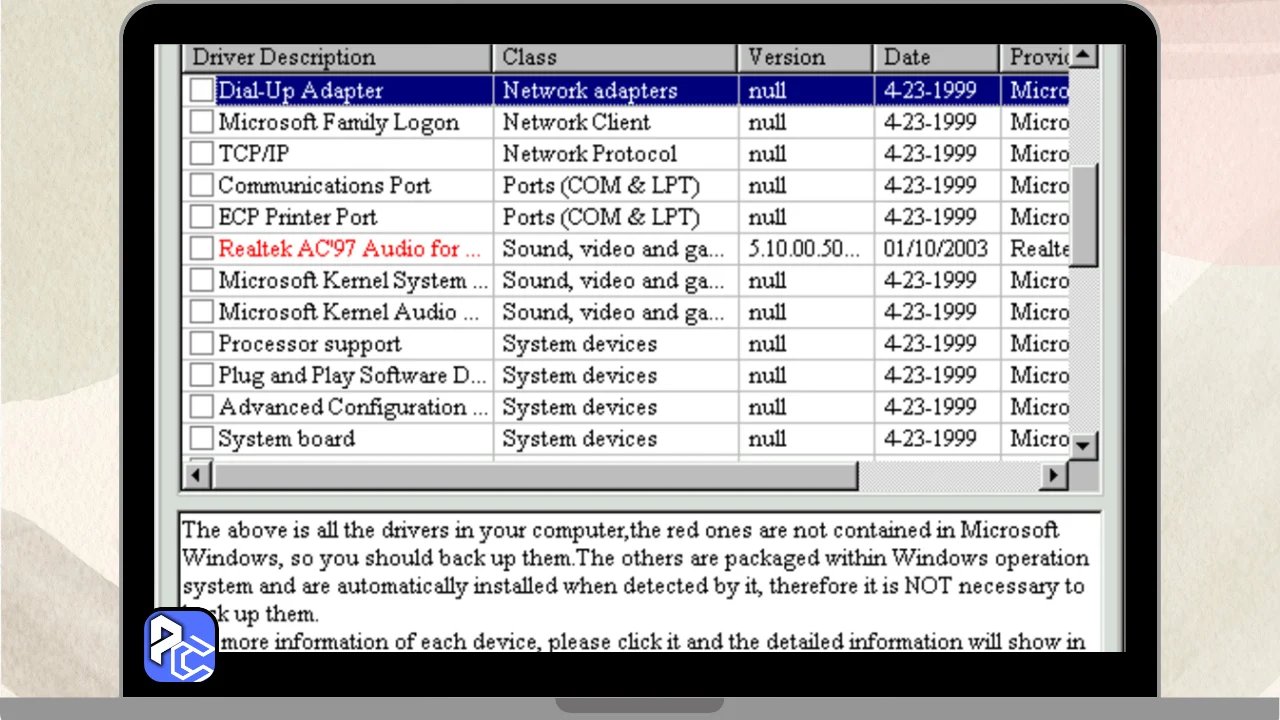Check the Processor support checkbox
Screen dimensions: 1280x720
pos(202,344)
